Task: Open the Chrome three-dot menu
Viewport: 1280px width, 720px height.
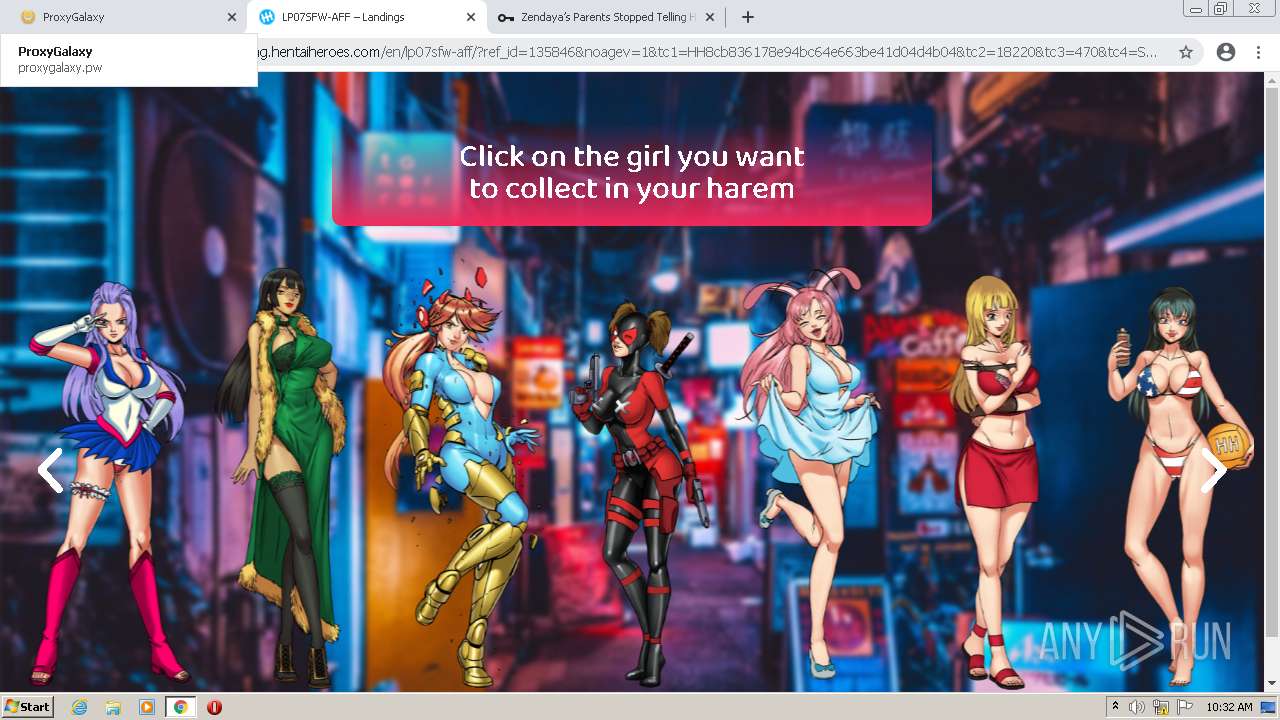Action: (1258, 52)
